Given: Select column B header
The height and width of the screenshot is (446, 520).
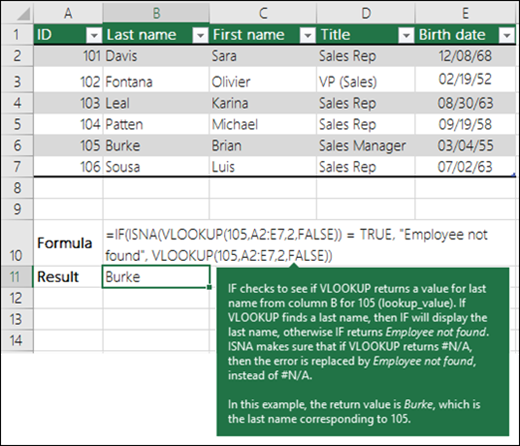Looking at the screenshot, I should coord(156,13).
